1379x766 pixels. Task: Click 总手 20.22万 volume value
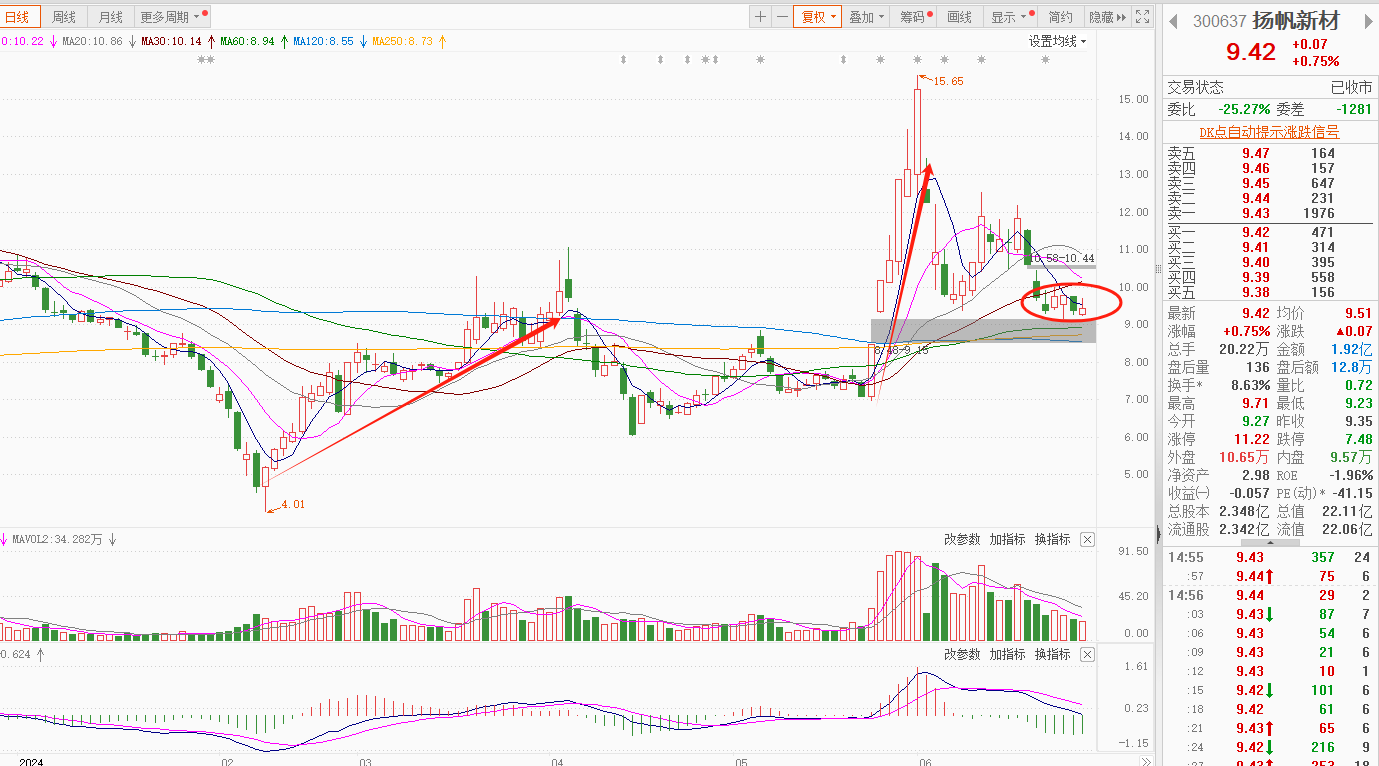(x=1245, y=349)
